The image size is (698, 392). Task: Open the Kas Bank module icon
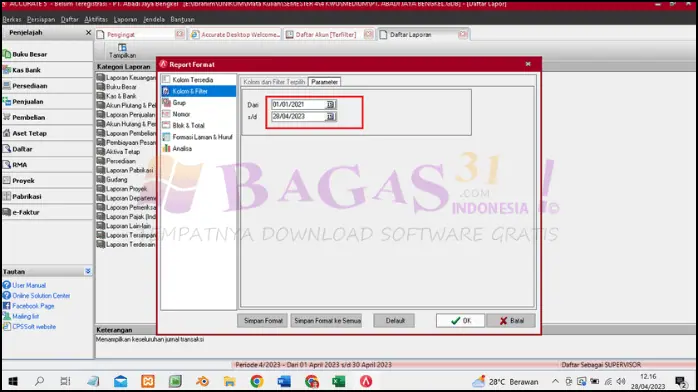(x=7, y=70)
